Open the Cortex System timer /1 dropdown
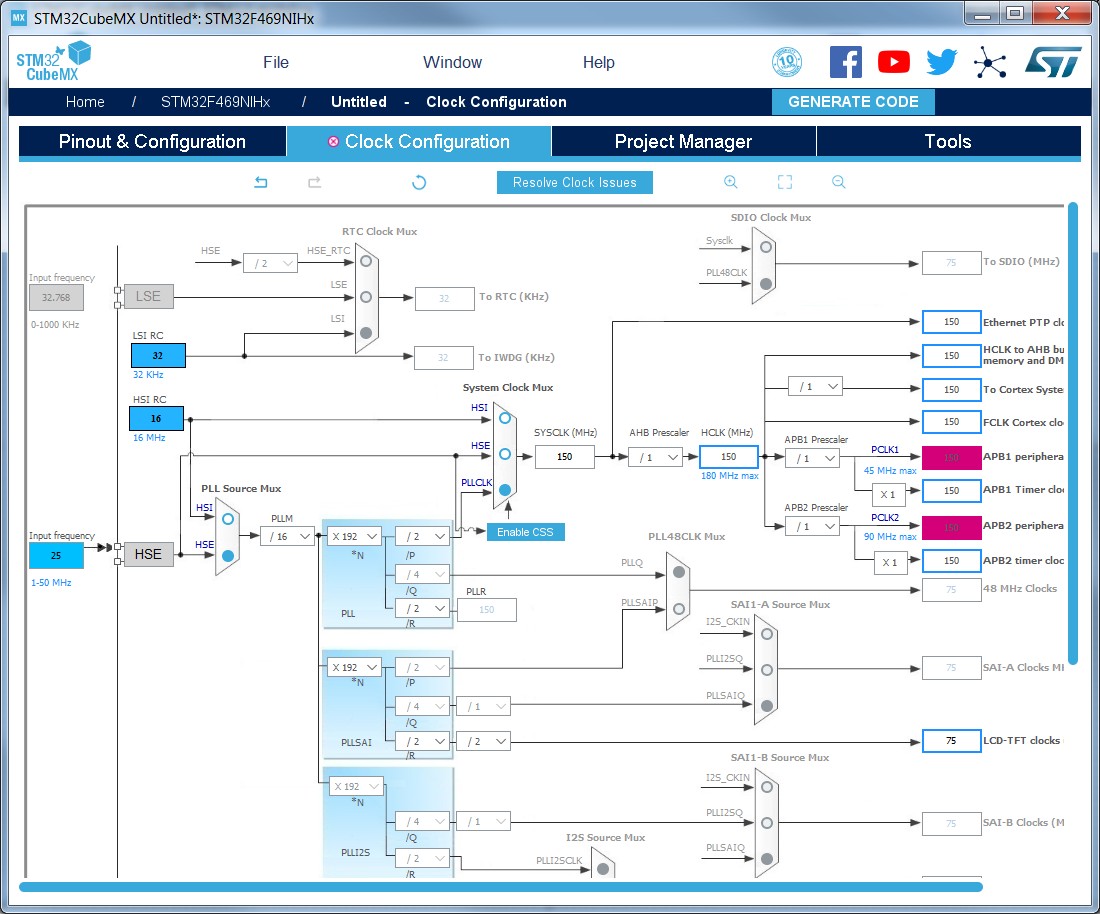Screen dimensions: 1100x914 (815, 387)
